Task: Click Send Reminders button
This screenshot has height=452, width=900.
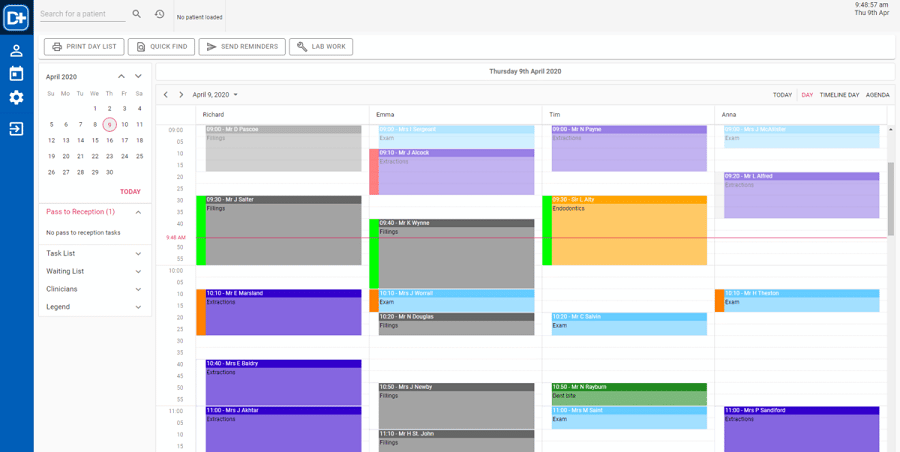Action: (x=242, y=47)
